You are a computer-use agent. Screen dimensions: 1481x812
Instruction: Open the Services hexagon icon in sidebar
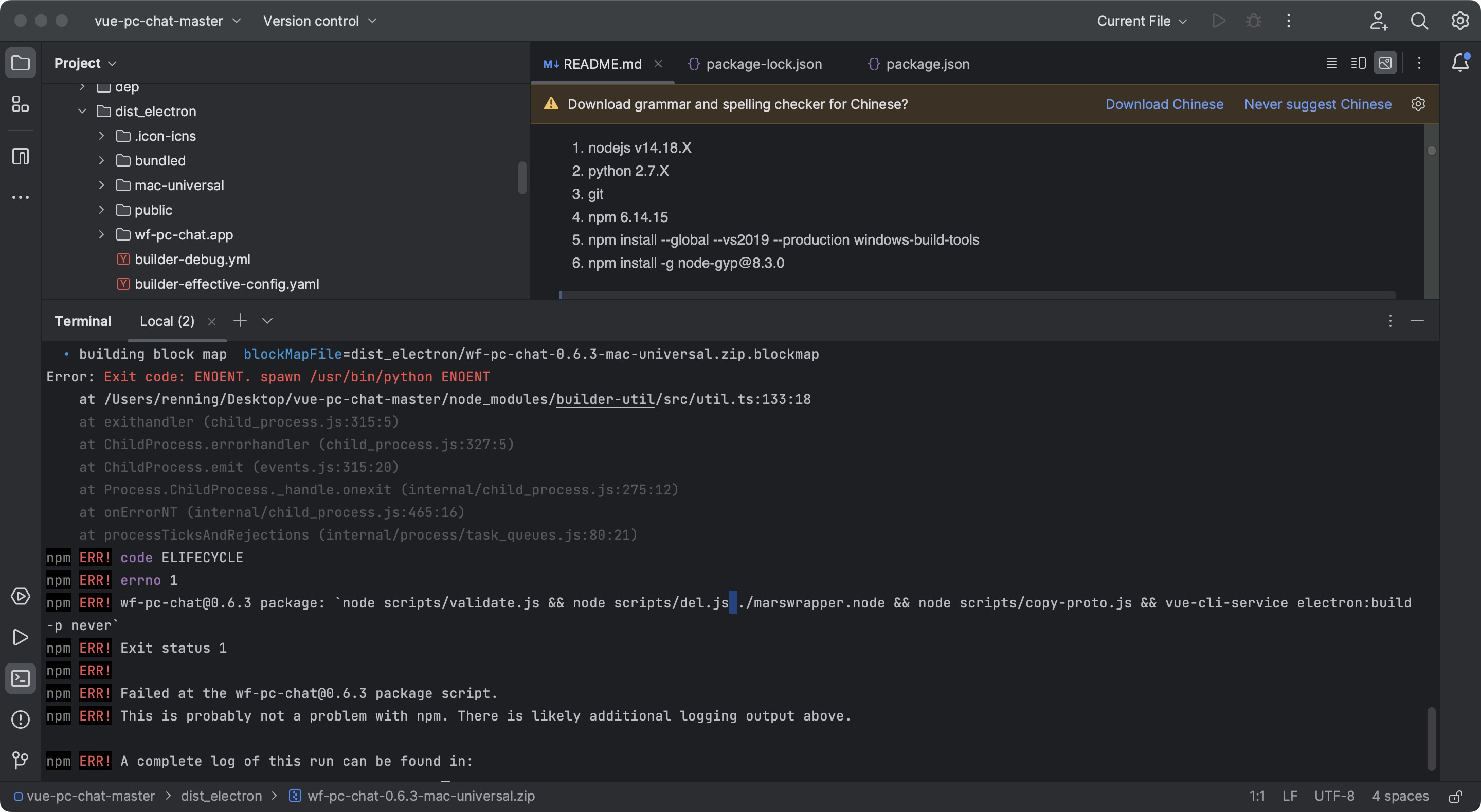pos(21,597)
